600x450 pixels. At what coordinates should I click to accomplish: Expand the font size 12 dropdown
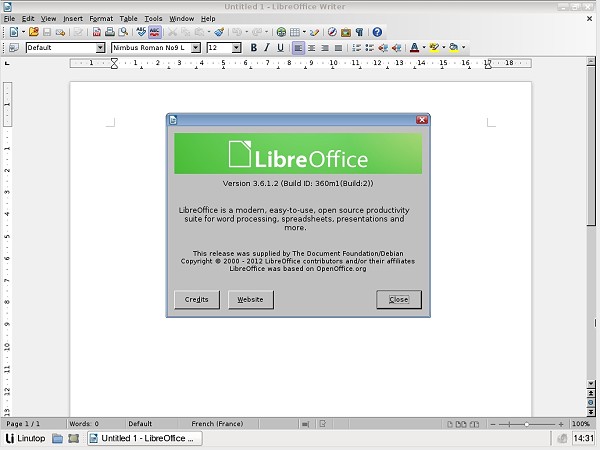click(x=236, y=47)
